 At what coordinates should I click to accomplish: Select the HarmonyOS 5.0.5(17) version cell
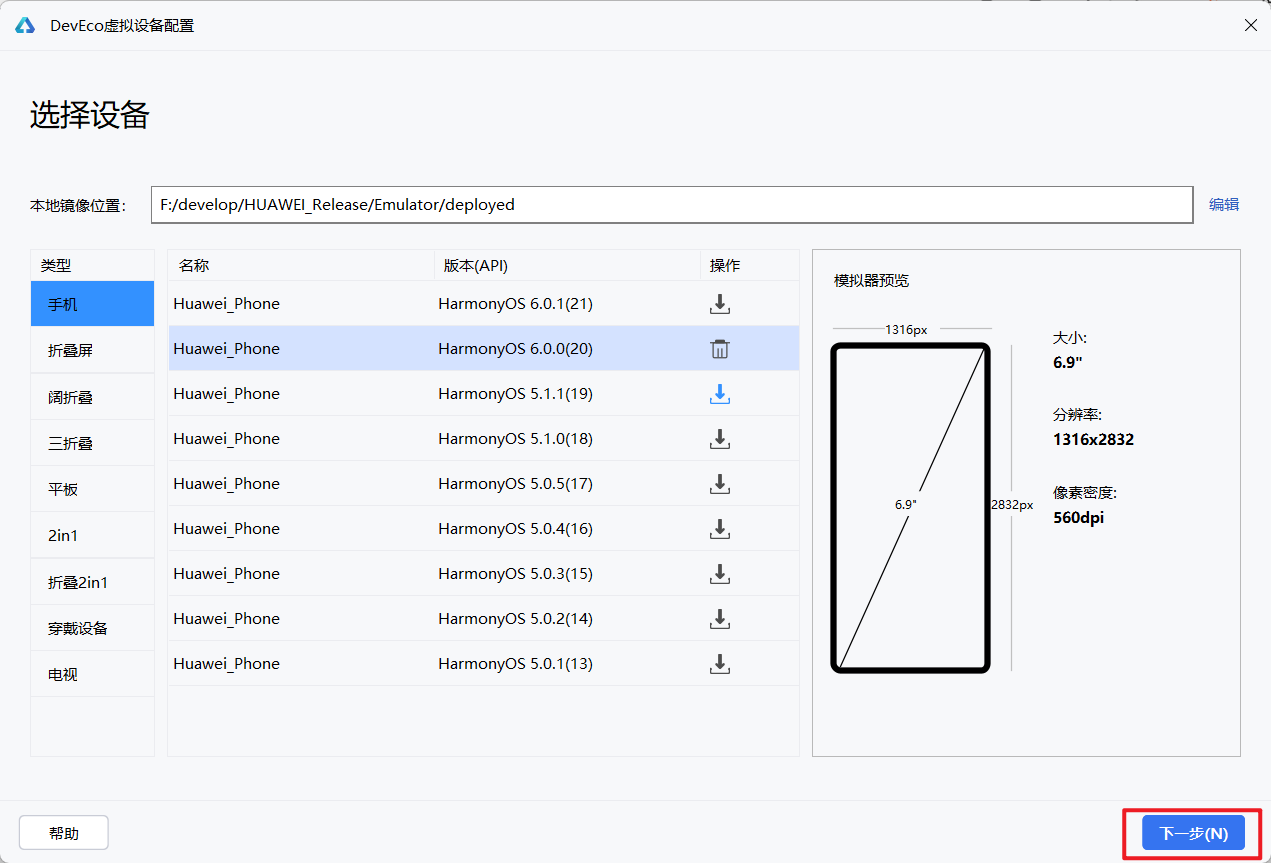coord(515,484)
